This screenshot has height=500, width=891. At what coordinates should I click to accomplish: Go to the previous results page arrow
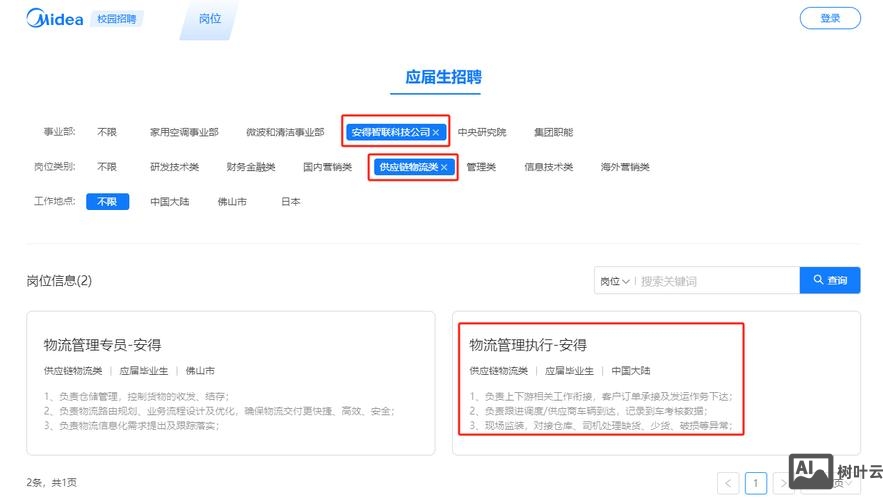[x=728, y=484]
